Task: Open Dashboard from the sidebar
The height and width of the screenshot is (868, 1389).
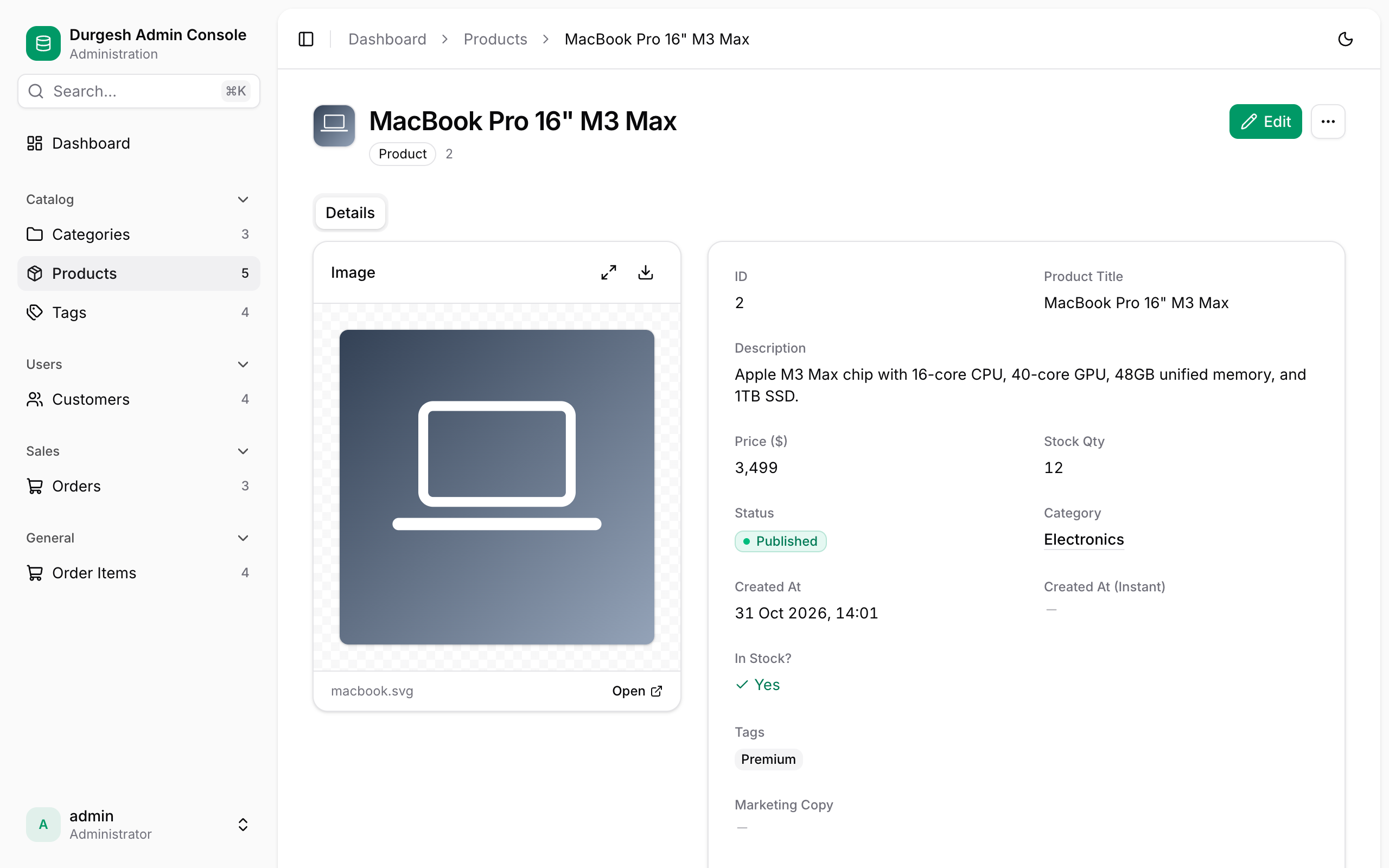Action: [138, 143]
